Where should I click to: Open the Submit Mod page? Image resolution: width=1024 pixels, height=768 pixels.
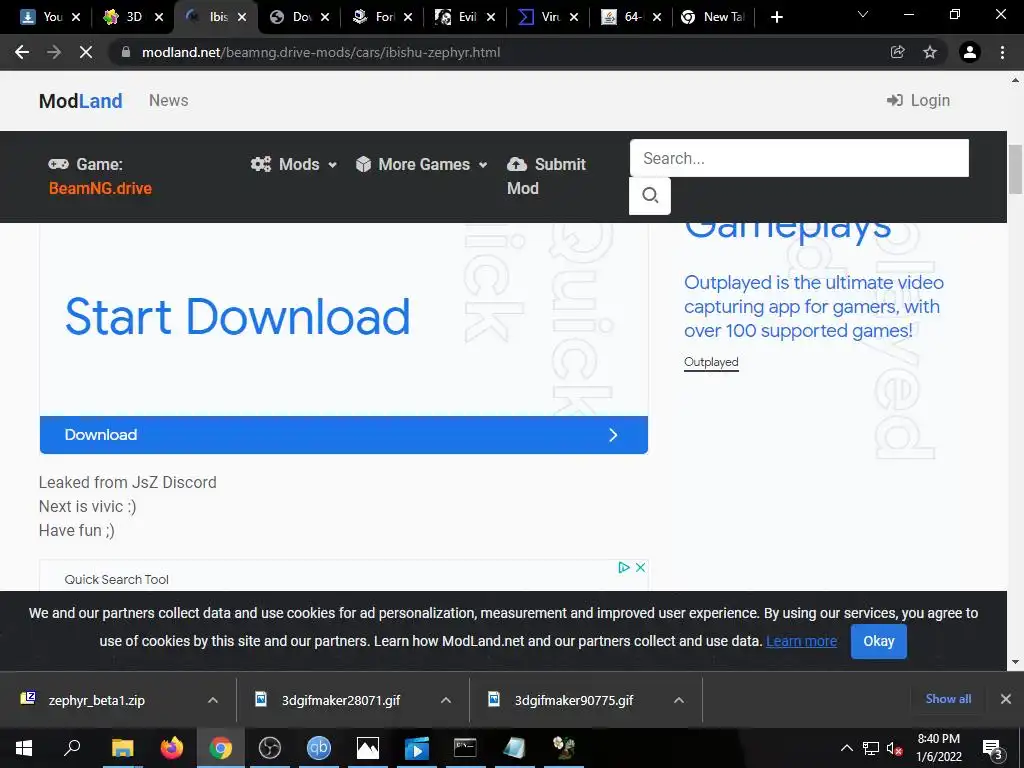point(546,176)
